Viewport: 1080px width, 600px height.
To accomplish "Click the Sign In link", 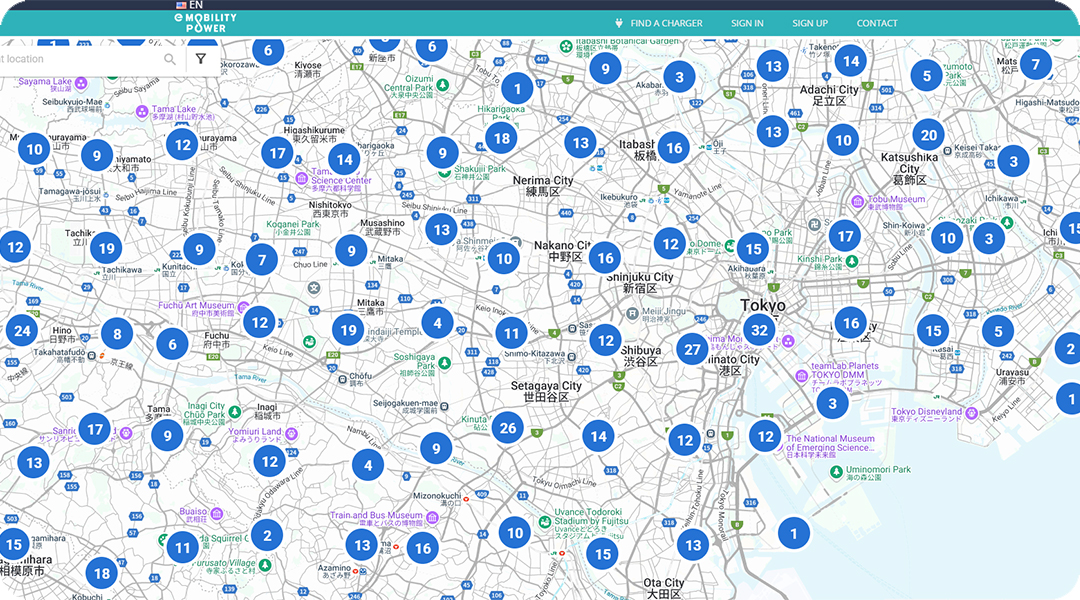I will pos(747,23).
